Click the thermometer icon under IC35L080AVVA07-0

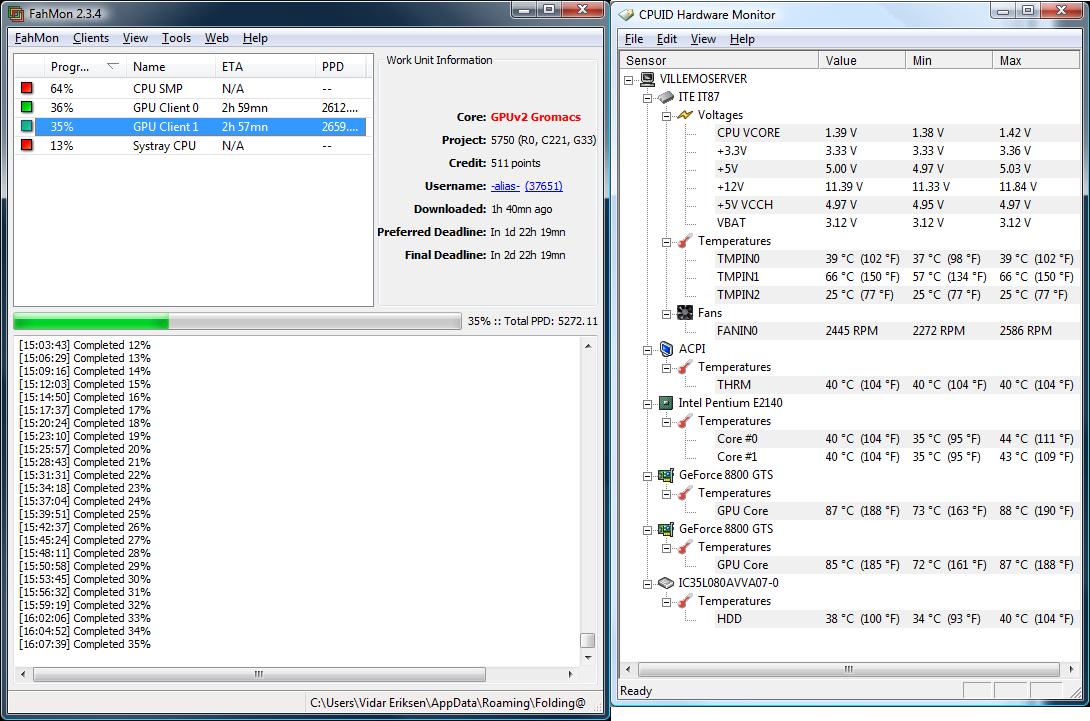(x=685, y=601)
